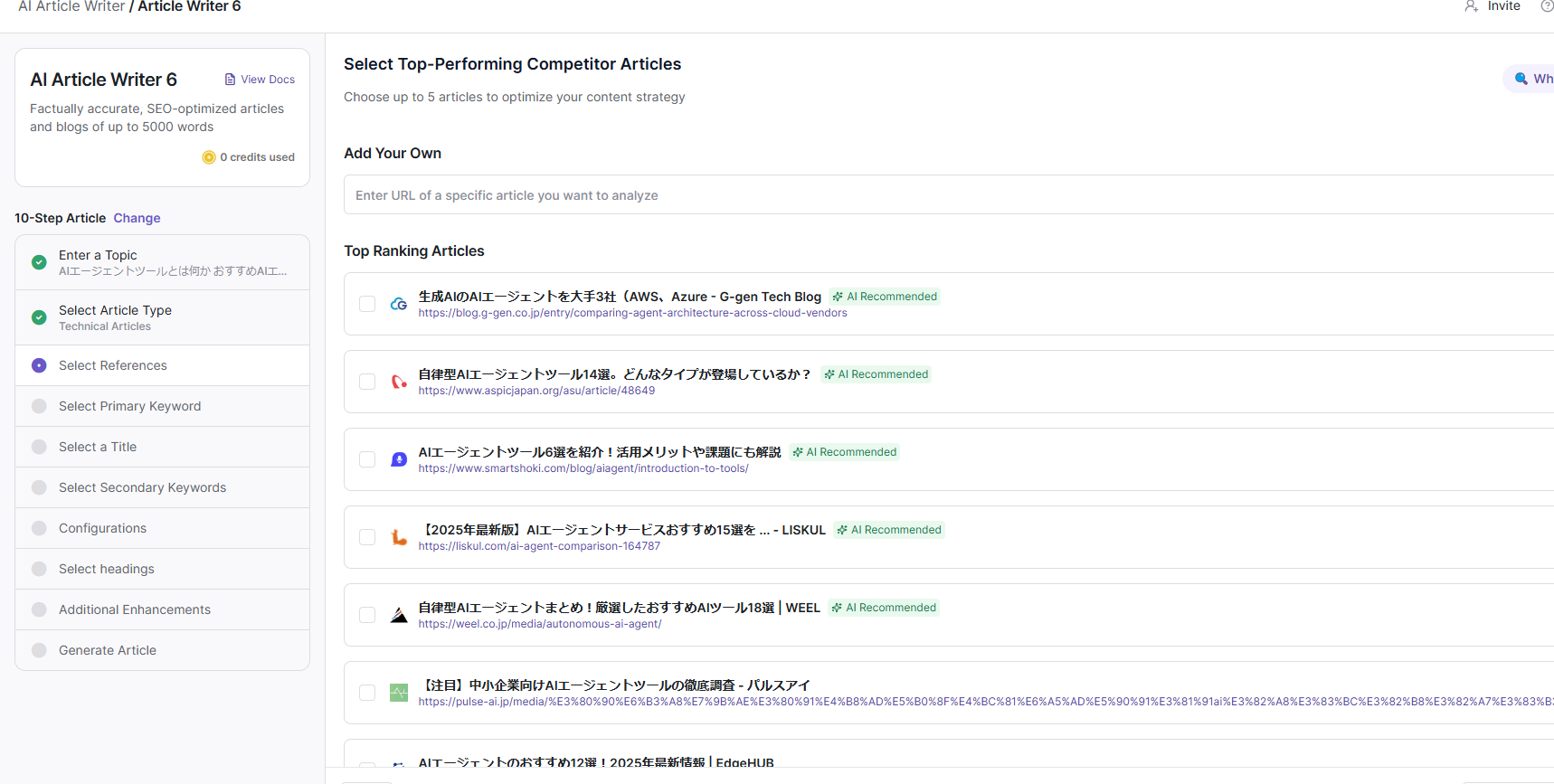This screenshot has height=784, width=1554.
Task: Open the View Docs document icon
Action: (x=230, y=80)
